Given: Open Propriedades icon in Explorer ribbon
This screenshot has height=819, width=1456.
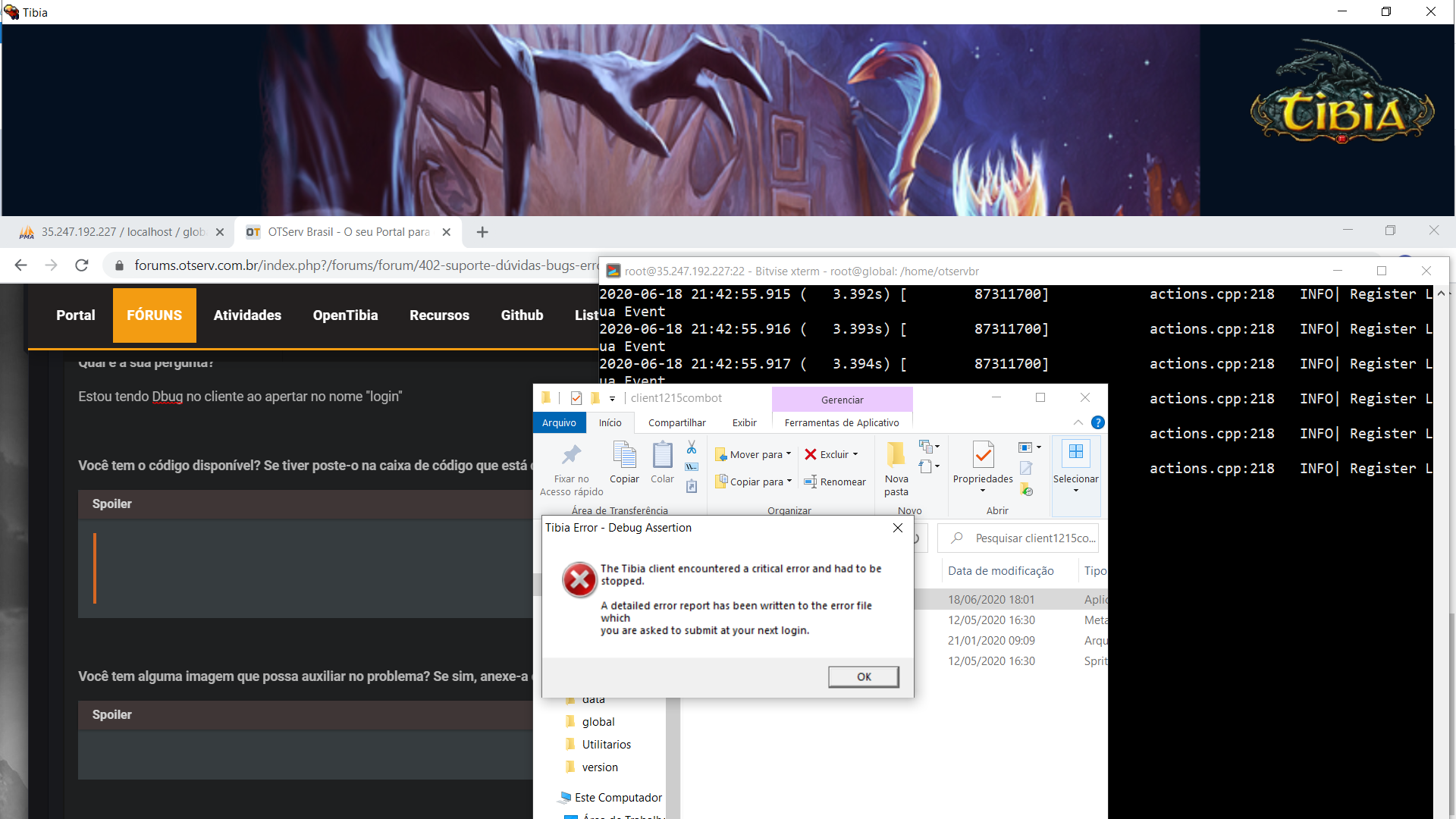Looking at the screenshot, I should (x=983, y=453).
